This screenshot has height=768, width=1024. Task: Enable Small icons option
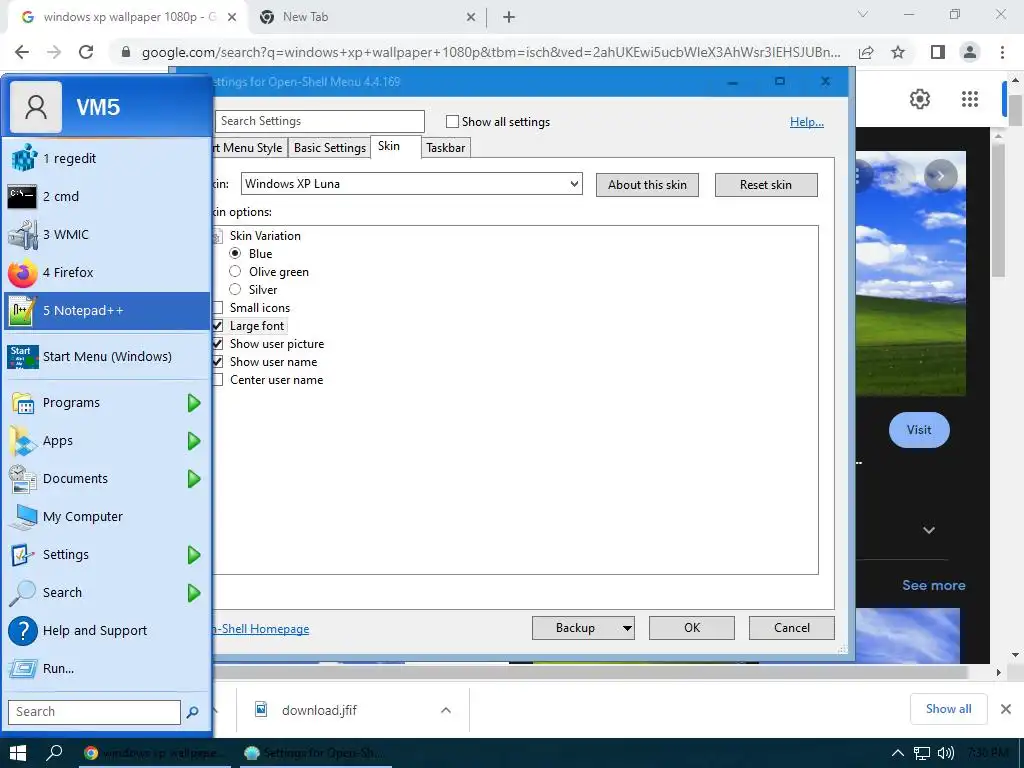point(217,308)
